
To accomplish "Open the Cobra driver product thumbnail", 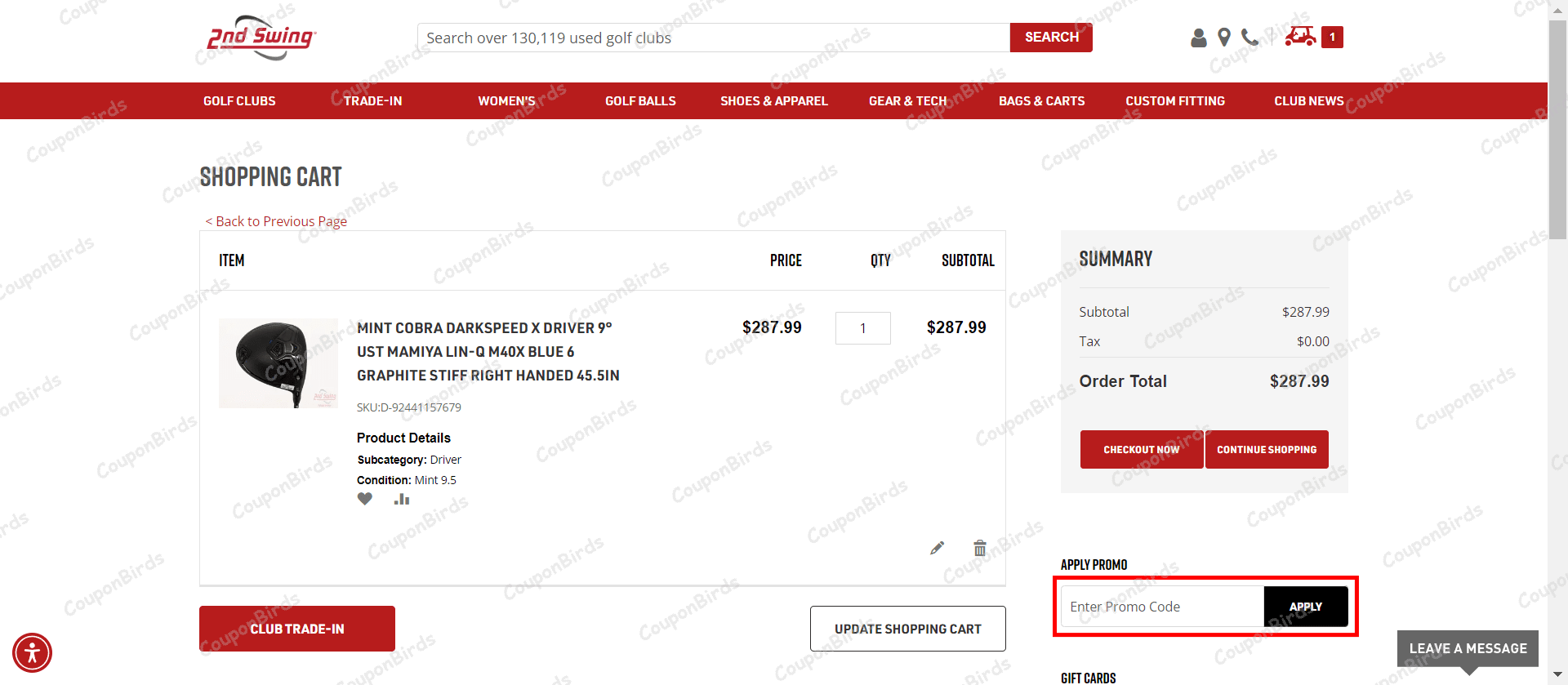I will pos(278,363).
